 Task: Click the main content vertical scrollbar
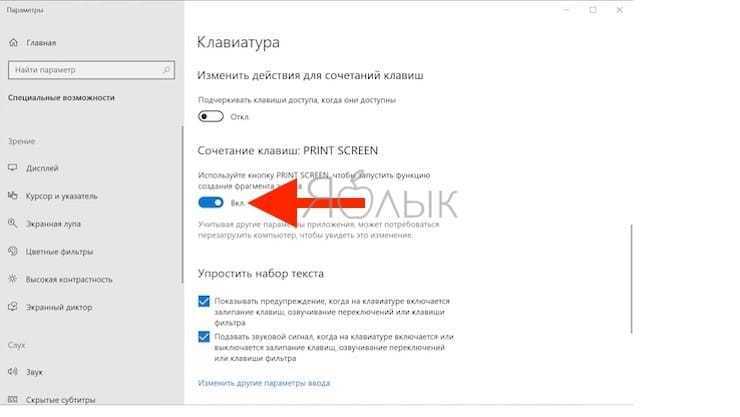coord(631,279)
